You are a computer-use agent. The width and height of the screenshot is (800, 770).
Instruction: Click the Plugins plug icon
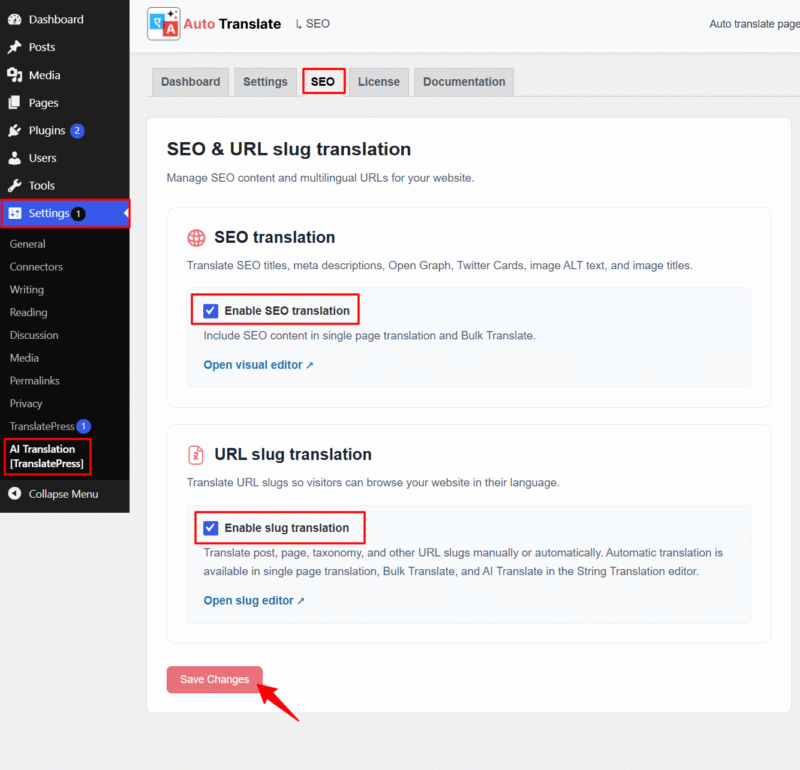pyautogui.click(x=15, y=131)
